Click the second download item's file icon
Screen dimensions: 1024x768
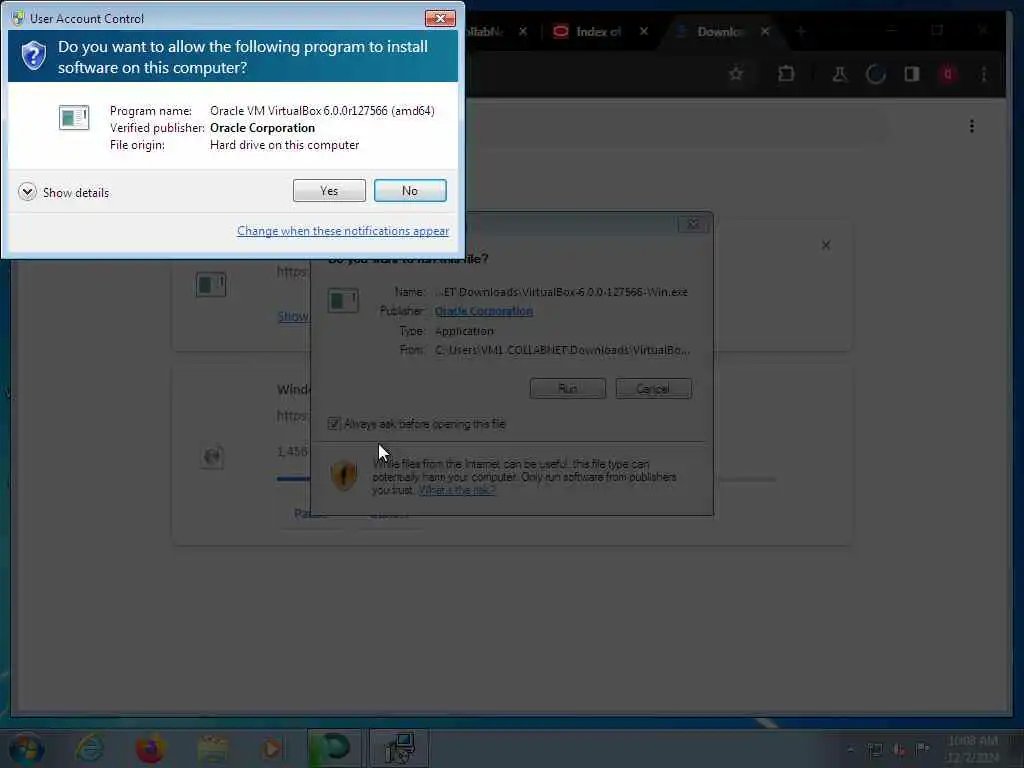[212, 456]
